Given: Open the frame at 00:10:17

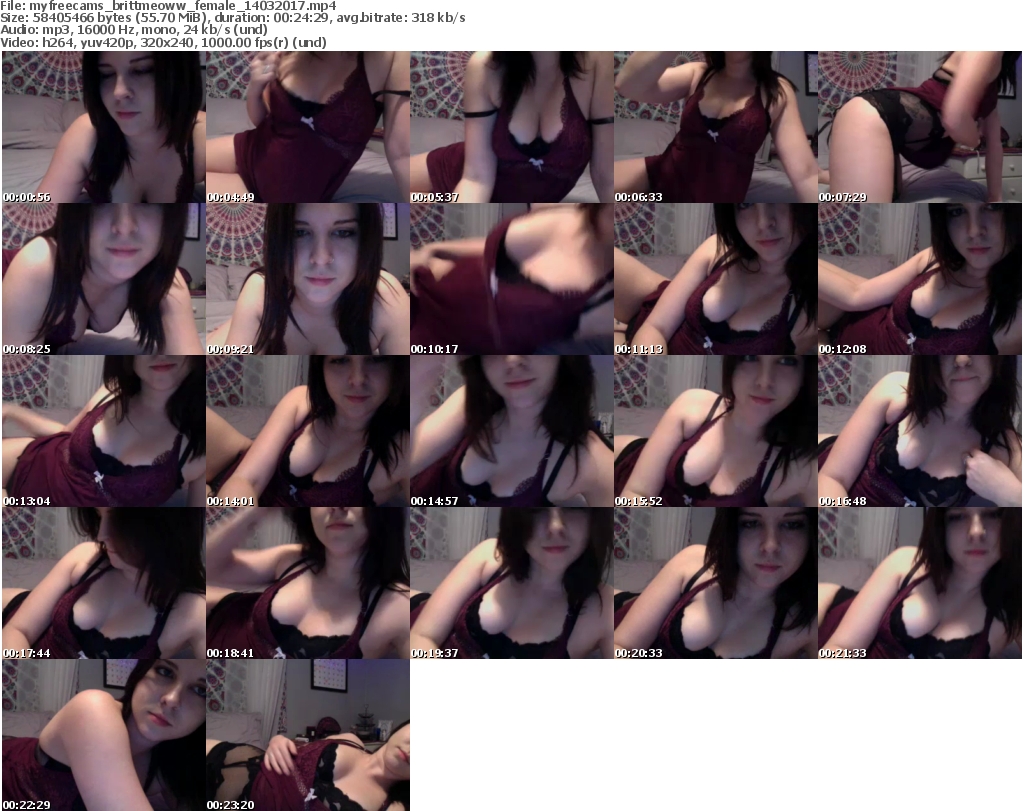Looking at the screenshot, I should click(511, 279).
